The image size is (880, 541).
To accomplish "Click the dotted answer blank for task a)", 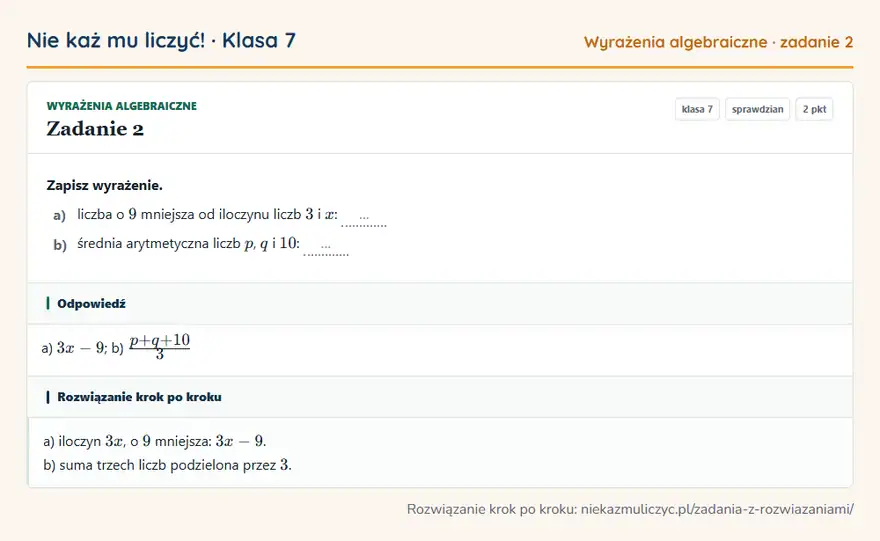I will tap(364, 218).
